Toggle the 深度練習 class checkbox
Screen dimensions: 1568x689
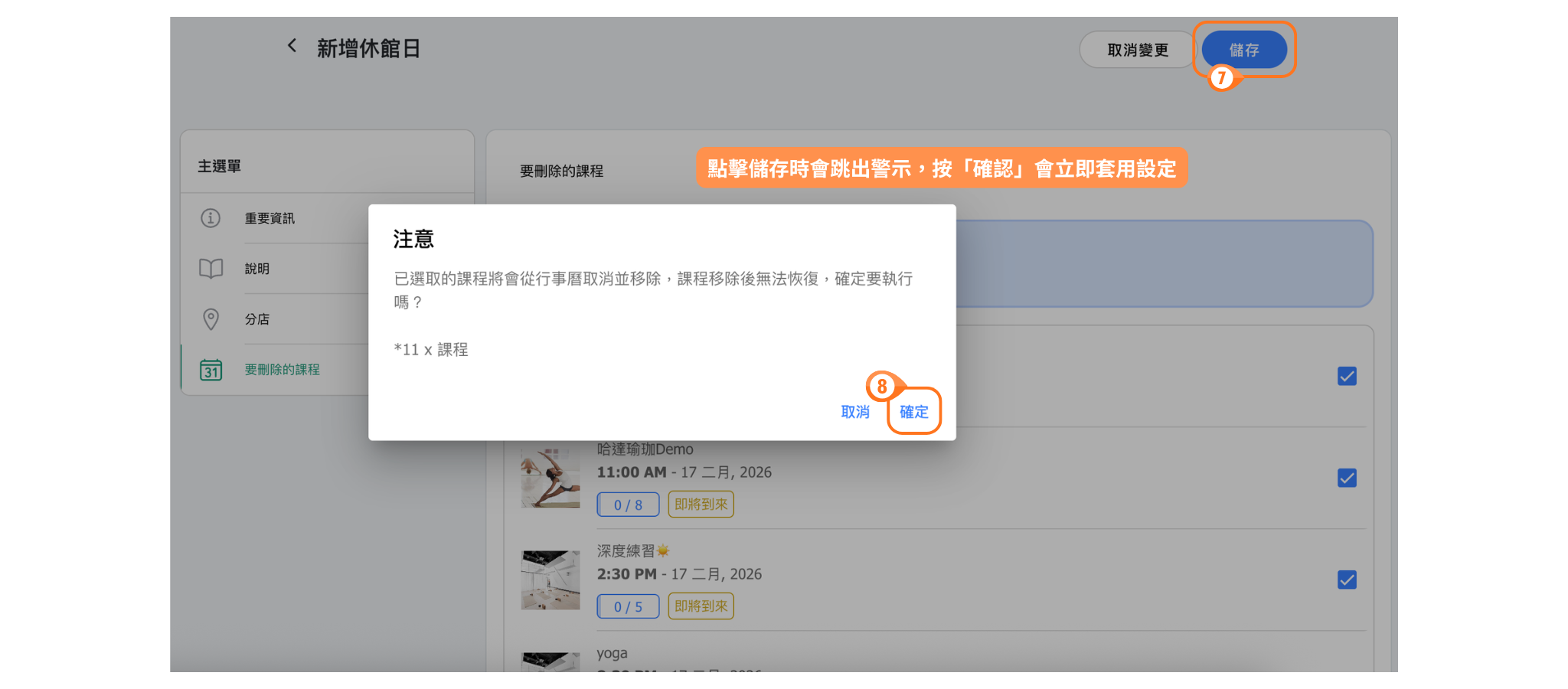[x=1347, y=580]
